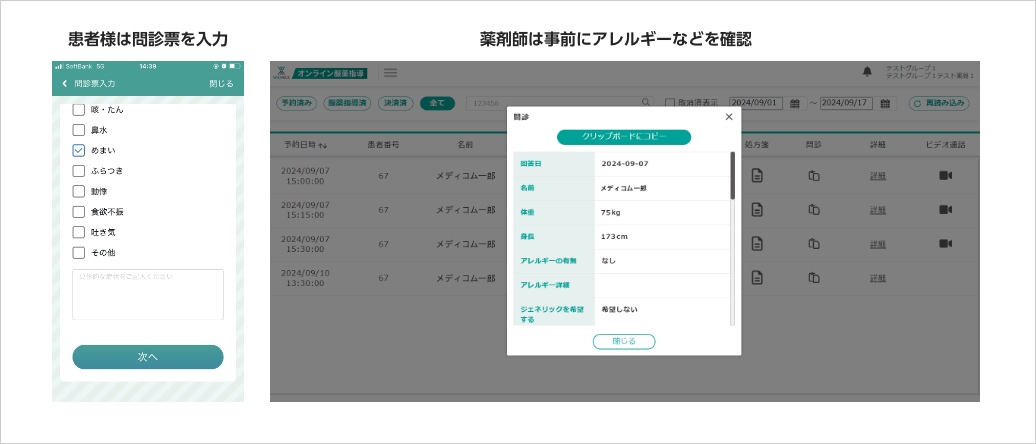
Task: Open the prescription document icon in first row
Action: (757, 176)
